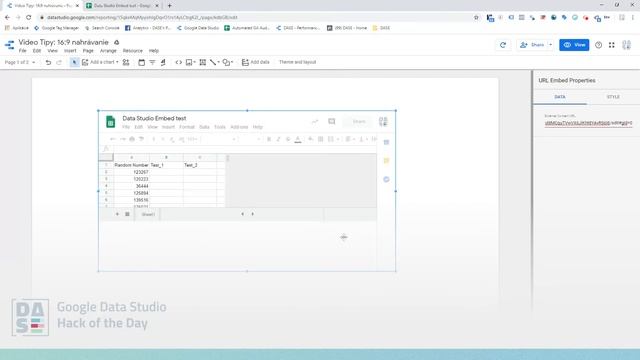Open the Insert menu in Data Studio
The width and height of the screenshot is (640, 360).
[x=70, y=51]
